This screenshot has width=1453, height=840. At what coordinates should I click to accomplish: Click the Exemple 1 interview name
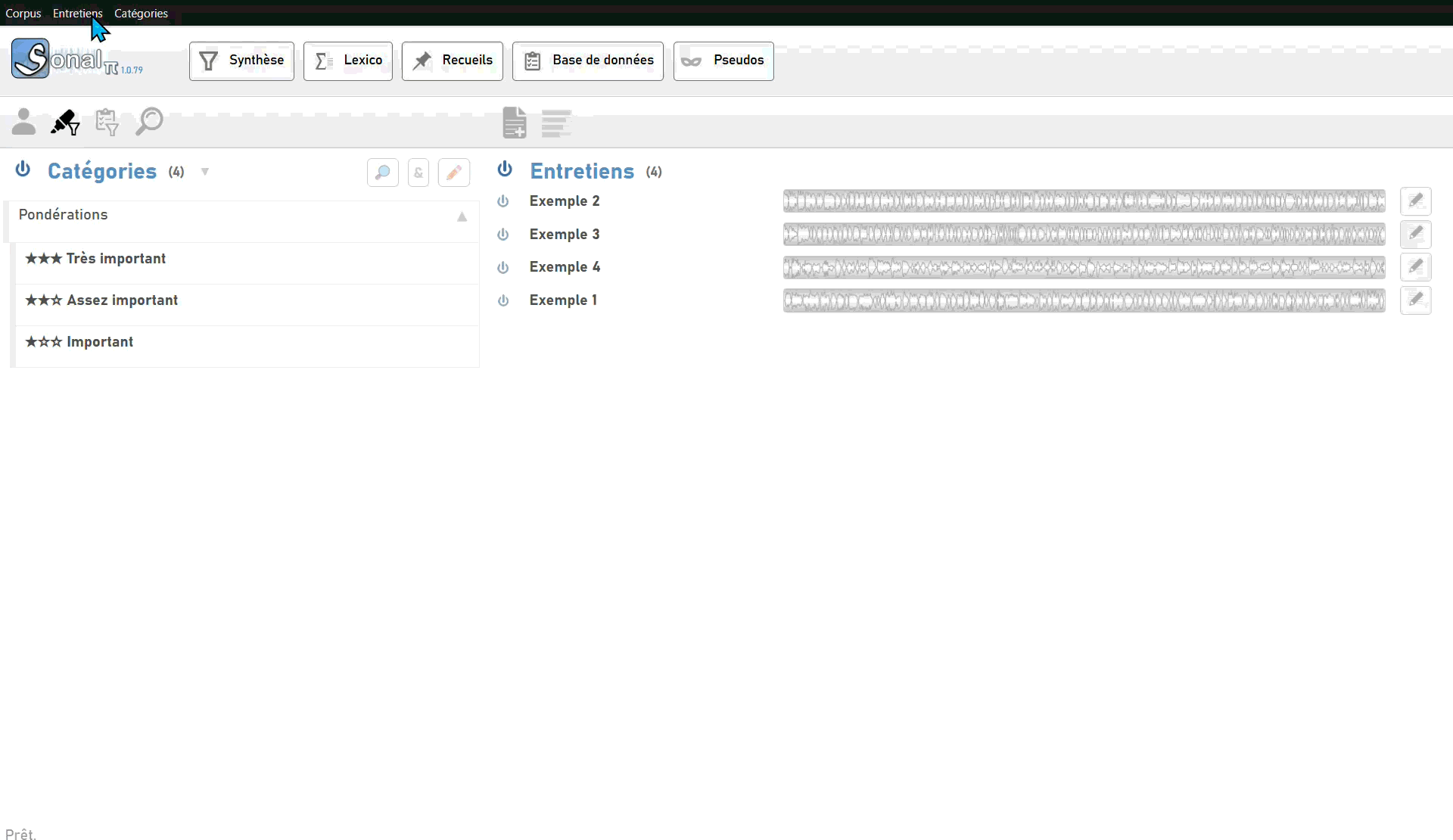(563, 300)
